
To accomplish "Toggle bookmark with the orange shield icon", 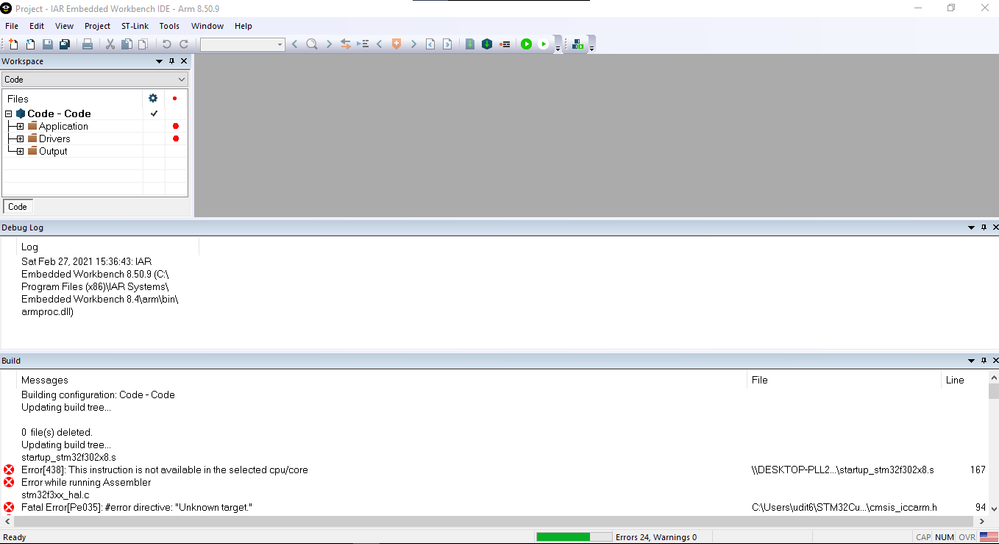I will 396,44.
